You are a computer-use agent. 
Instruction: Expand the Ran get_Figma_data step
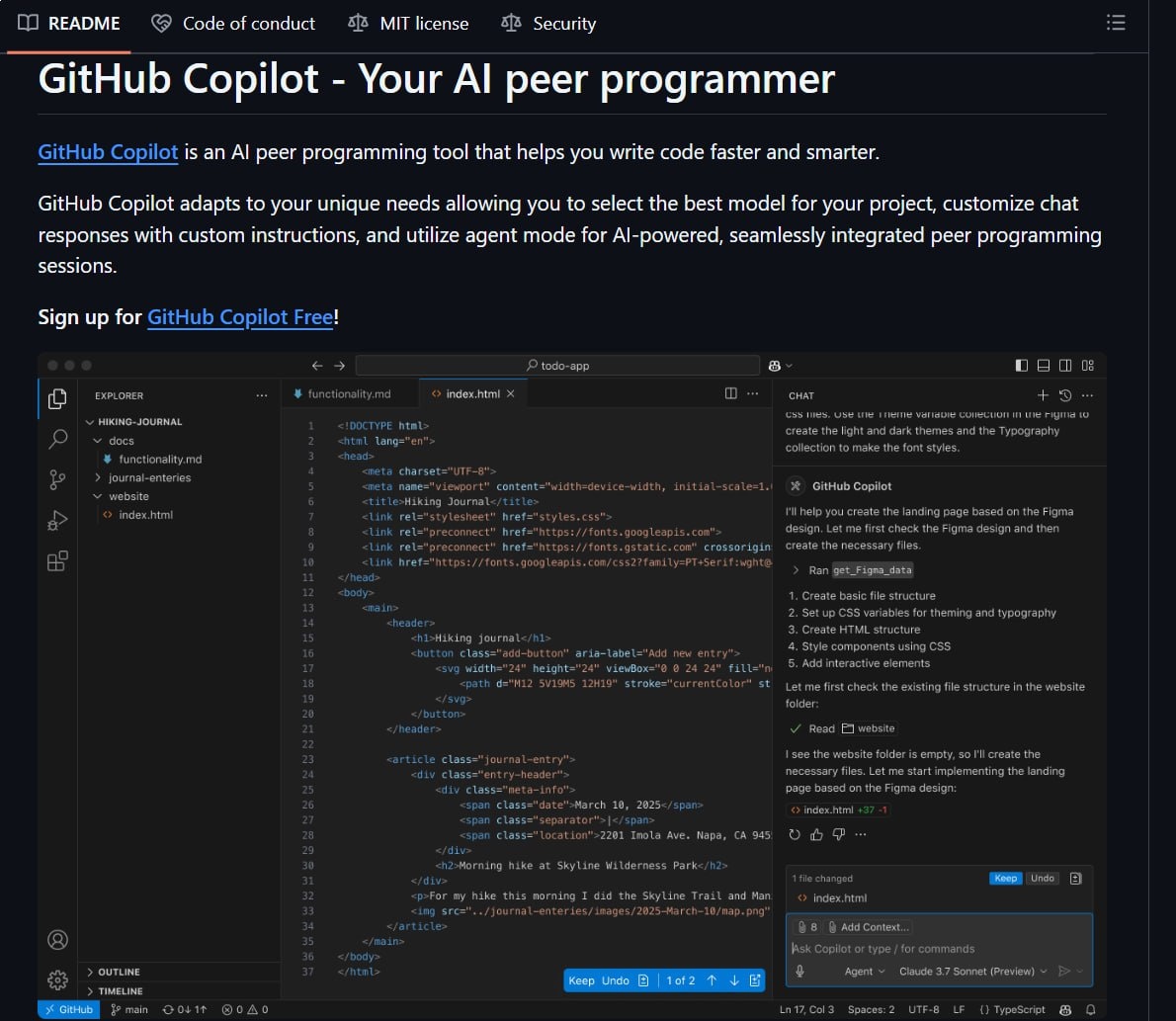(x=852, y=570)
